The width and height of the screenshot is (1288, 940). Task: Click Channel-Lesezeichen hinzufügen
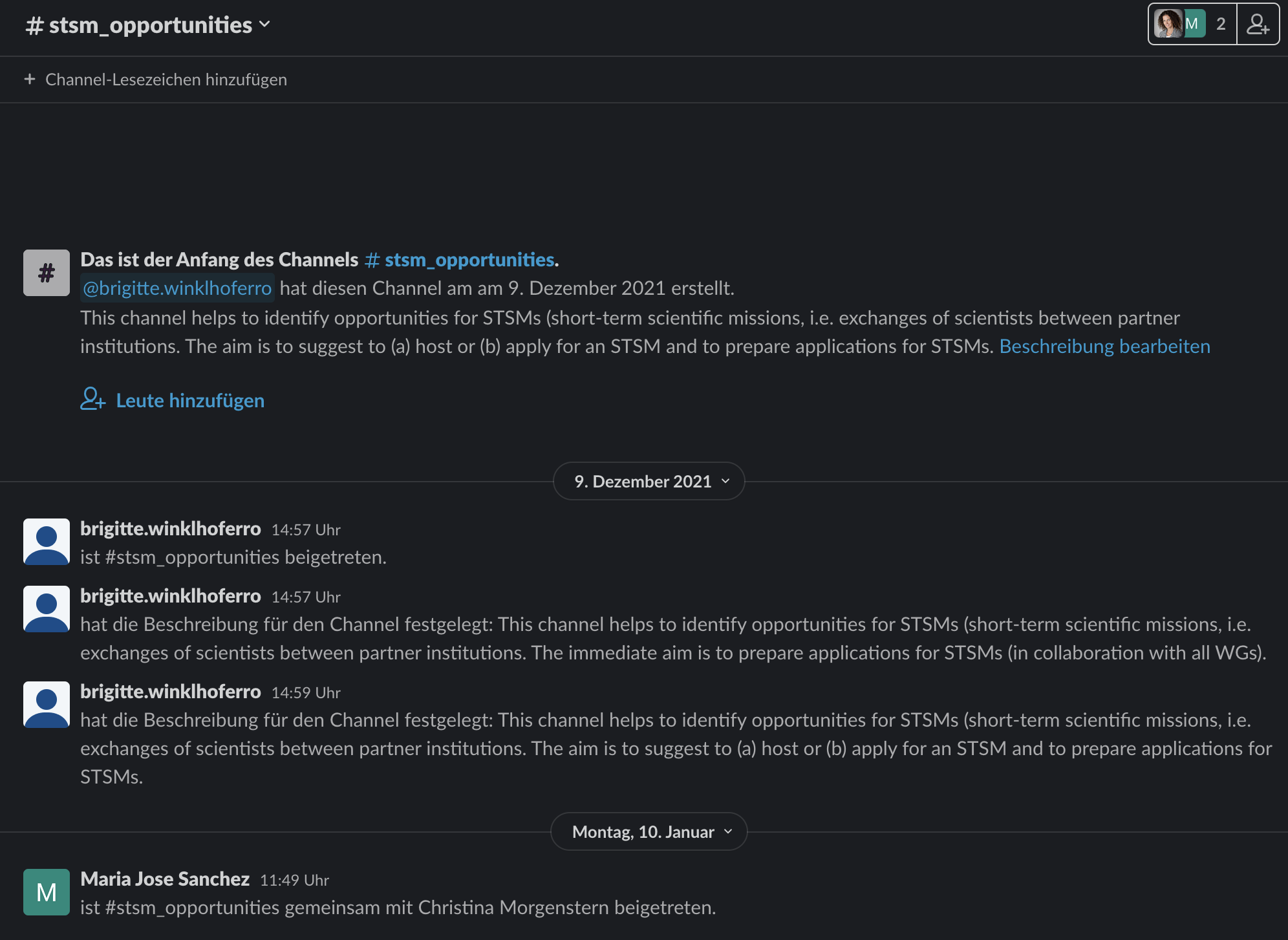[166, 80]
